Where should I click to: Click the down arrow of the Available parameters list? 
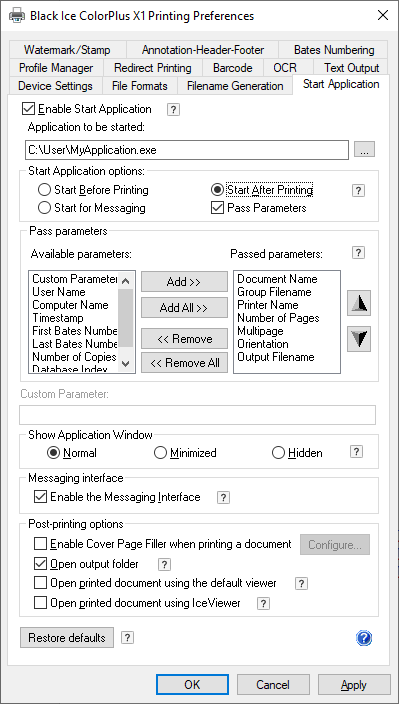pyautogui.click(x=126, y=363)
